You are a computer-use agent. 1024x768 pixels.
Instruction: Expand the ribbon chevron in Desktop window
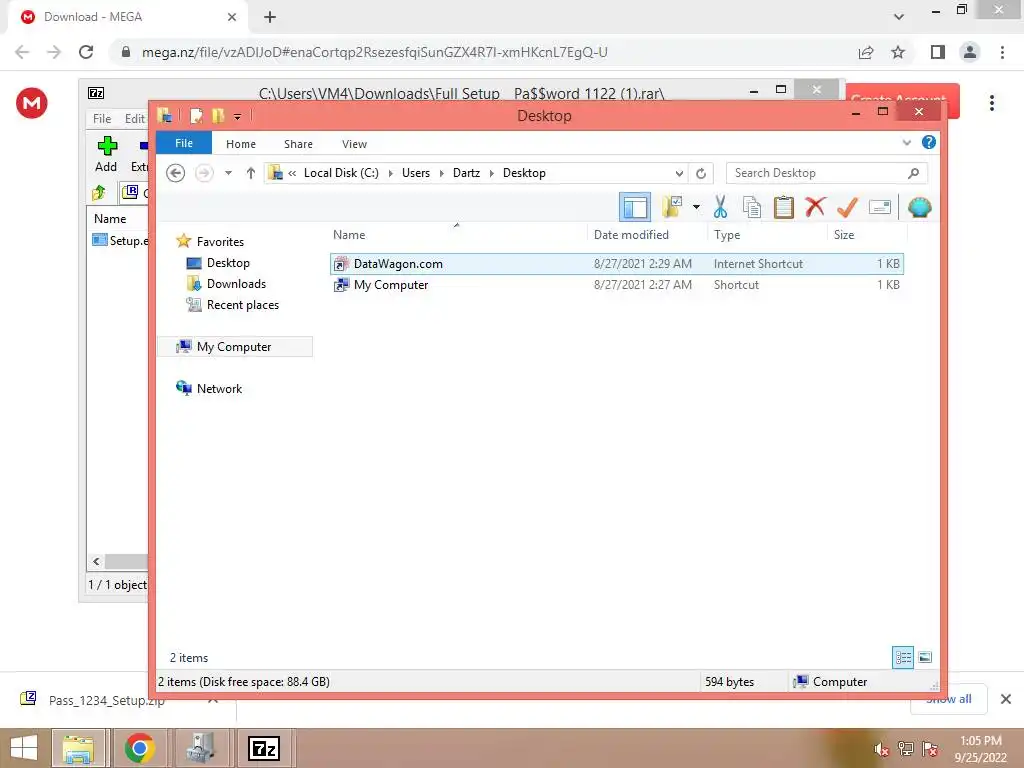(906, 142)
